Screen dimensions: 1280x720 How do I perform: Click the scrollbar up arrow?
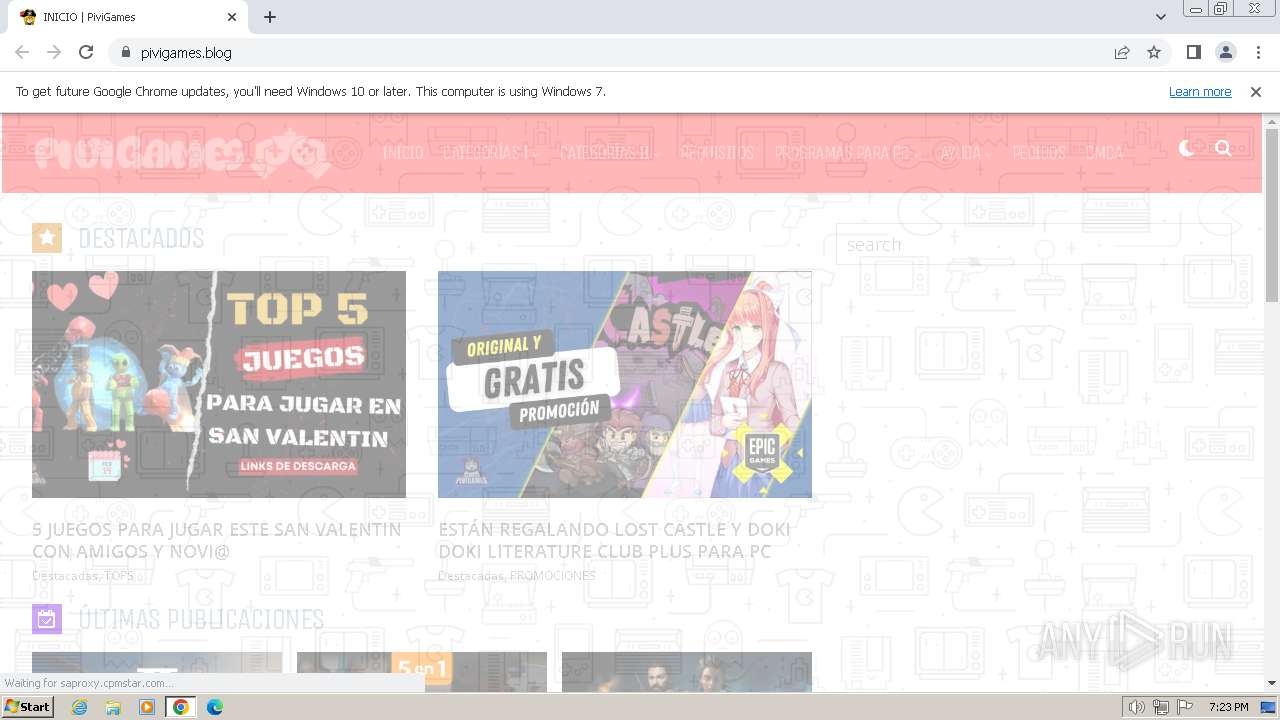tap(1272, 121)
